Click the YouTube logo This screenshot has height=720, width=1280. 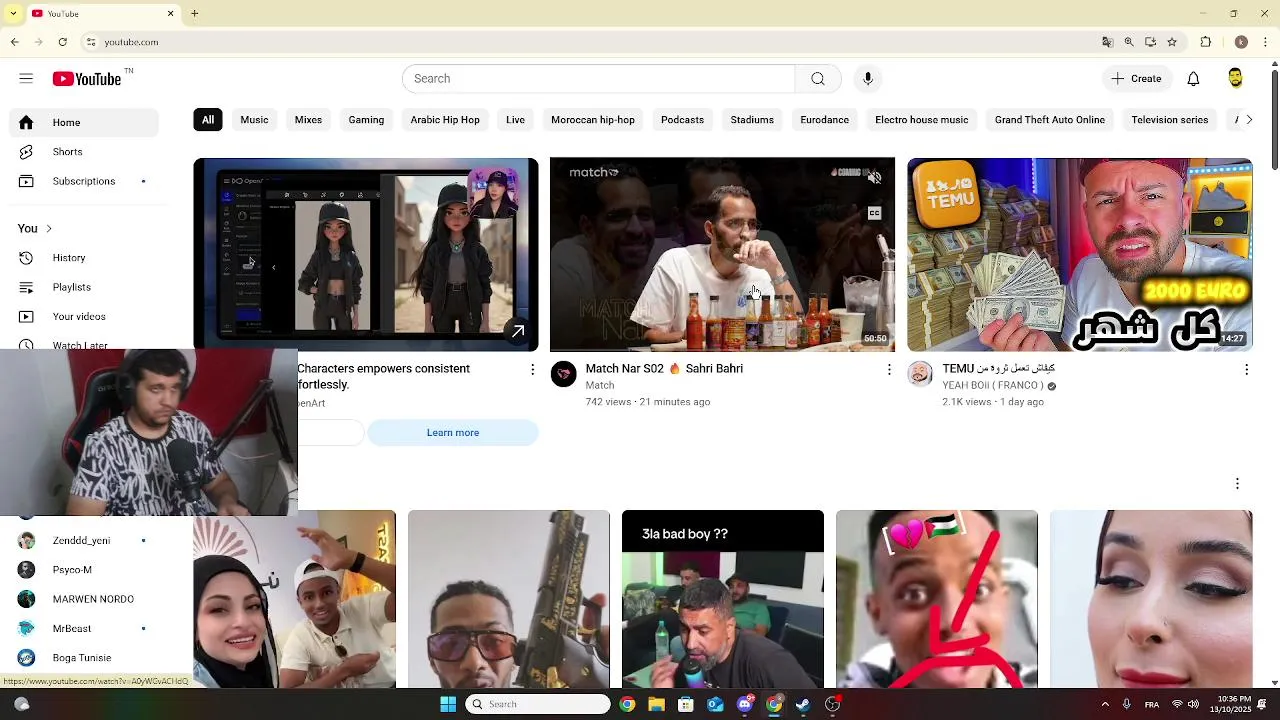(87, 79)
